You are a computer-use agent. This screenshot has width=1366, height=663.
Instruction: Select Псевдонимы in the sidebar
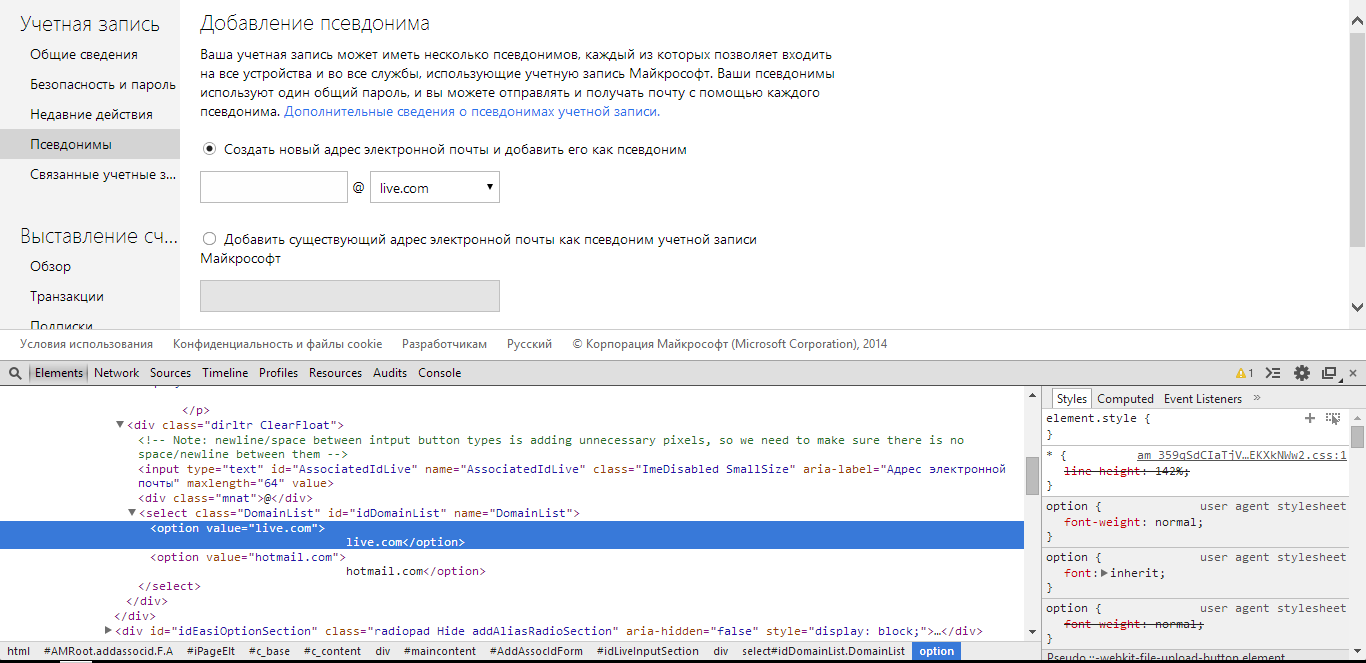pyautogui.click(x=90, y=144)
